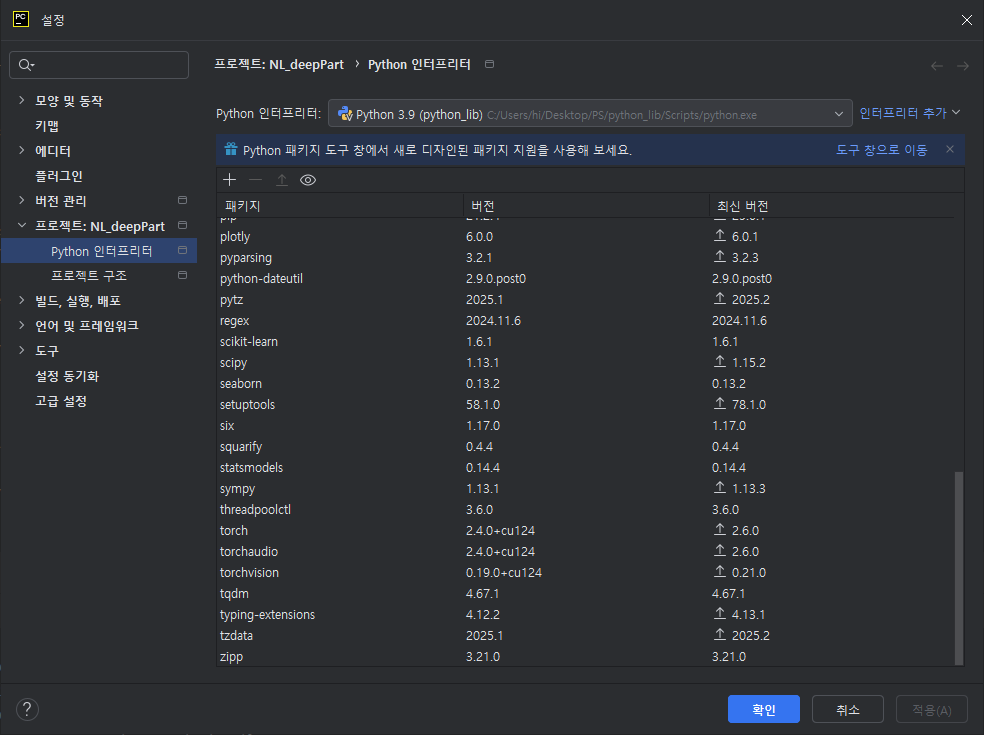This screenshot has width=984, height=735.
Task: Open 인터프리터 추가 dropdown menu
Action: (x=909, y=113)
